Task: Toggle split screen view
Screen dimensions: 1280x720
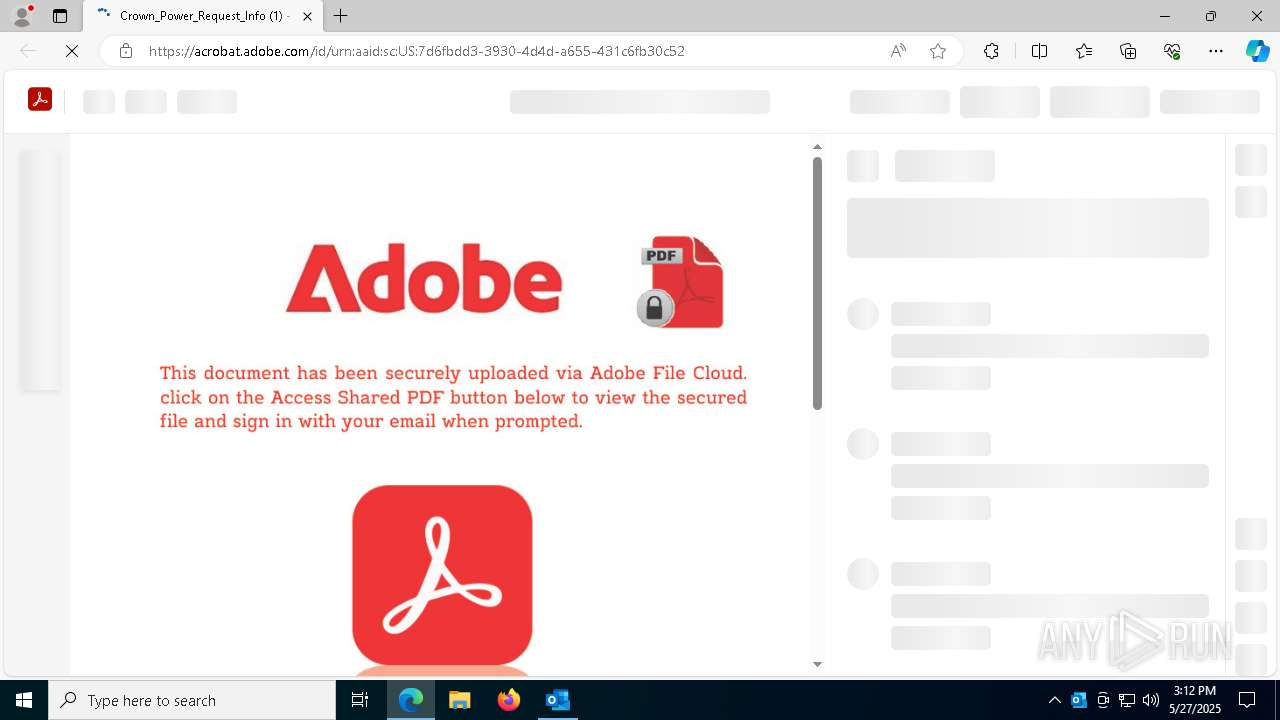Action: click(1039, 51)
